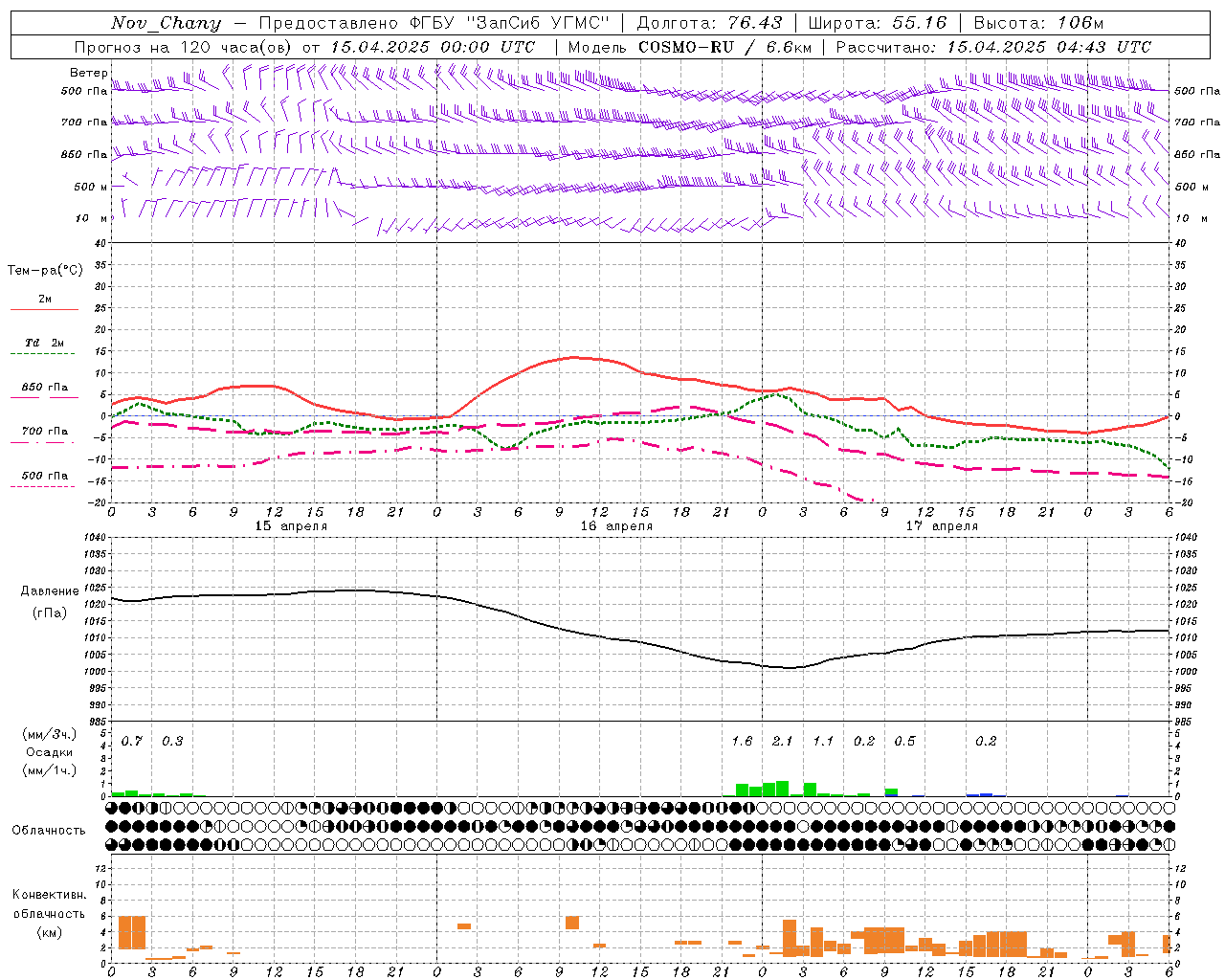Click the 850 гПа temperature legend entry
This screenshot has width=1225, height=980.
(44, 388)
